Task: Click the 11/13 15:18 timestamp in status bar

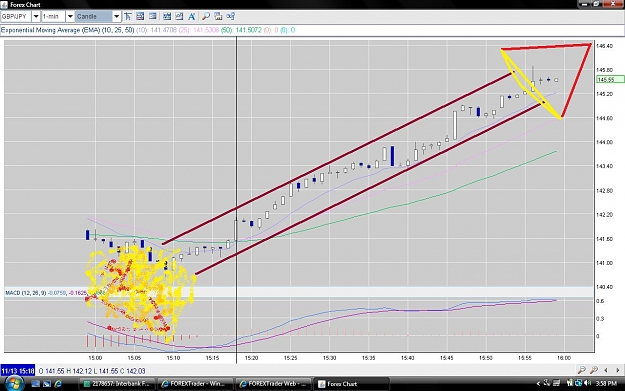Action: (x=18, y=371)
